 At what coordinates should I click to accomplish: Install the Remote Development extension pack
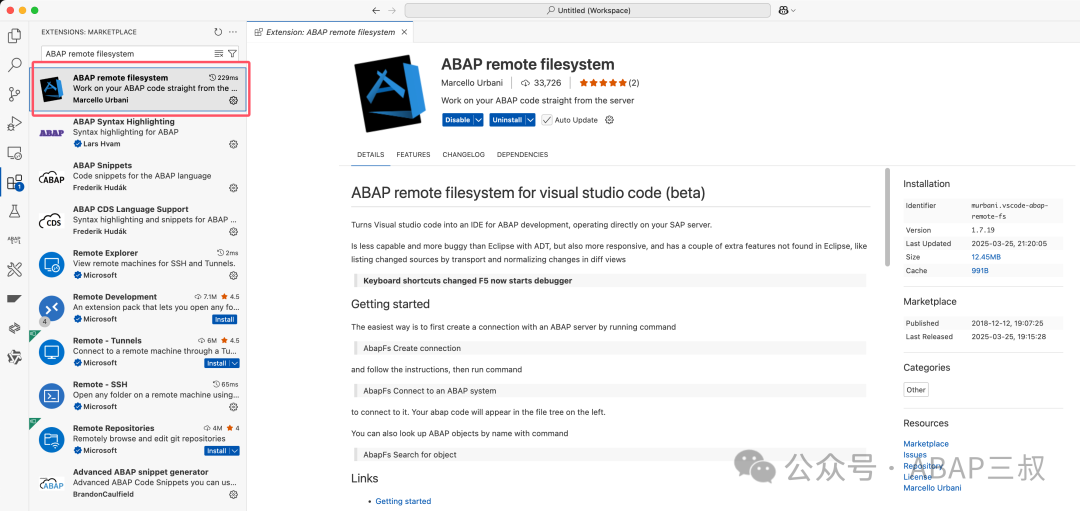[225, 320]
